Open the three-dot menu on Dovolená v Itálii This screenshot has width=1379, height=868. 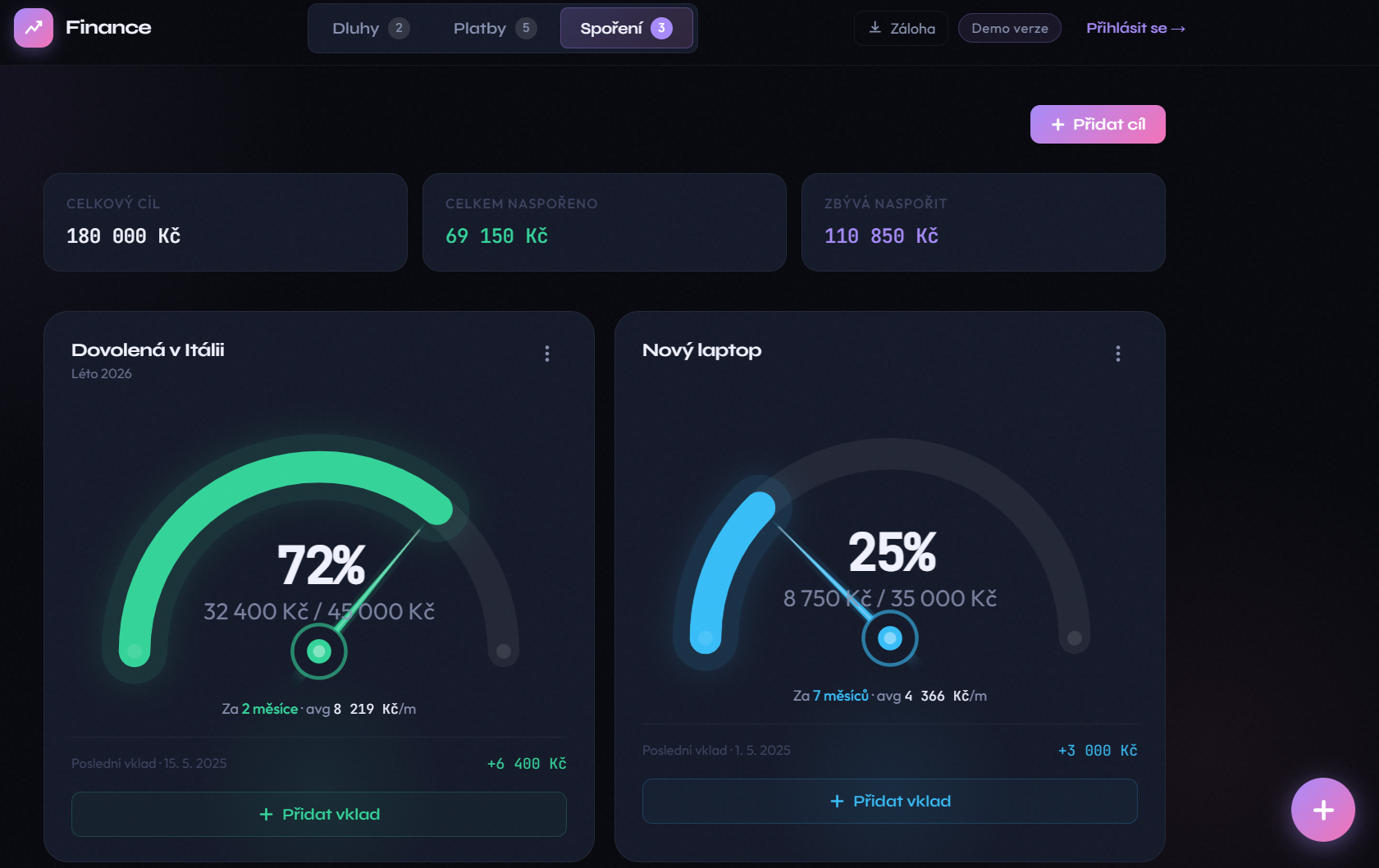click(547, 354)
